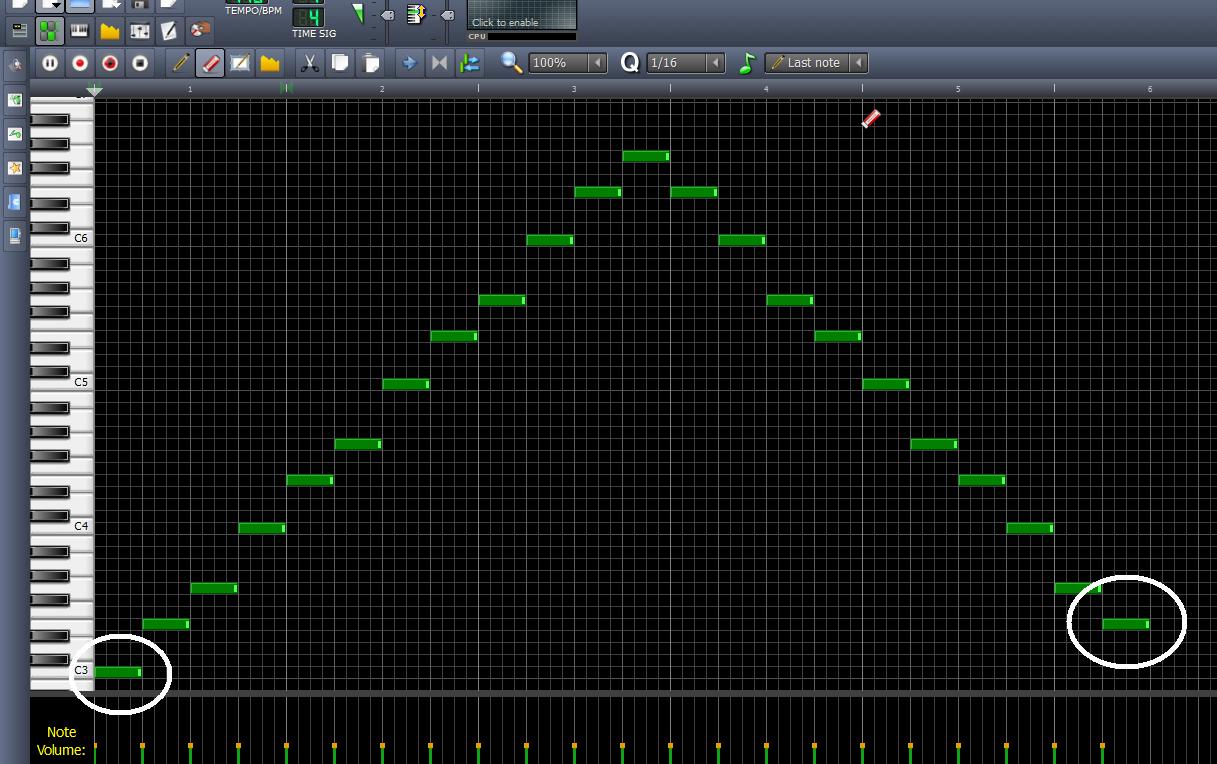Viewport: 1217px width, 764px height.
Task: Open the zoom level 100% dropdown
Action: tap(565, 62)
